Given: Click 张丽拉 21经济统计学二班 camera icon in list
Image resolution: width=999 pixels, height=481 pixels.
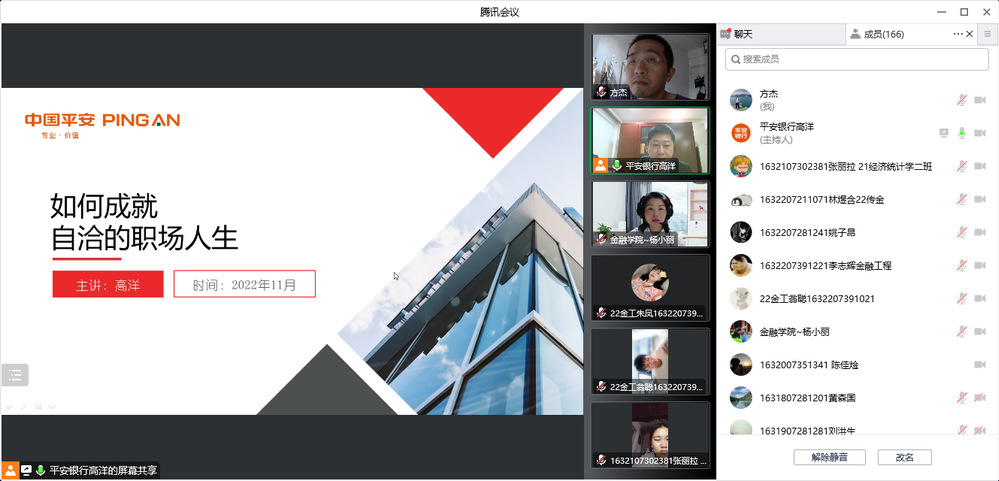Looking at the screenshot, I should 980,166.
